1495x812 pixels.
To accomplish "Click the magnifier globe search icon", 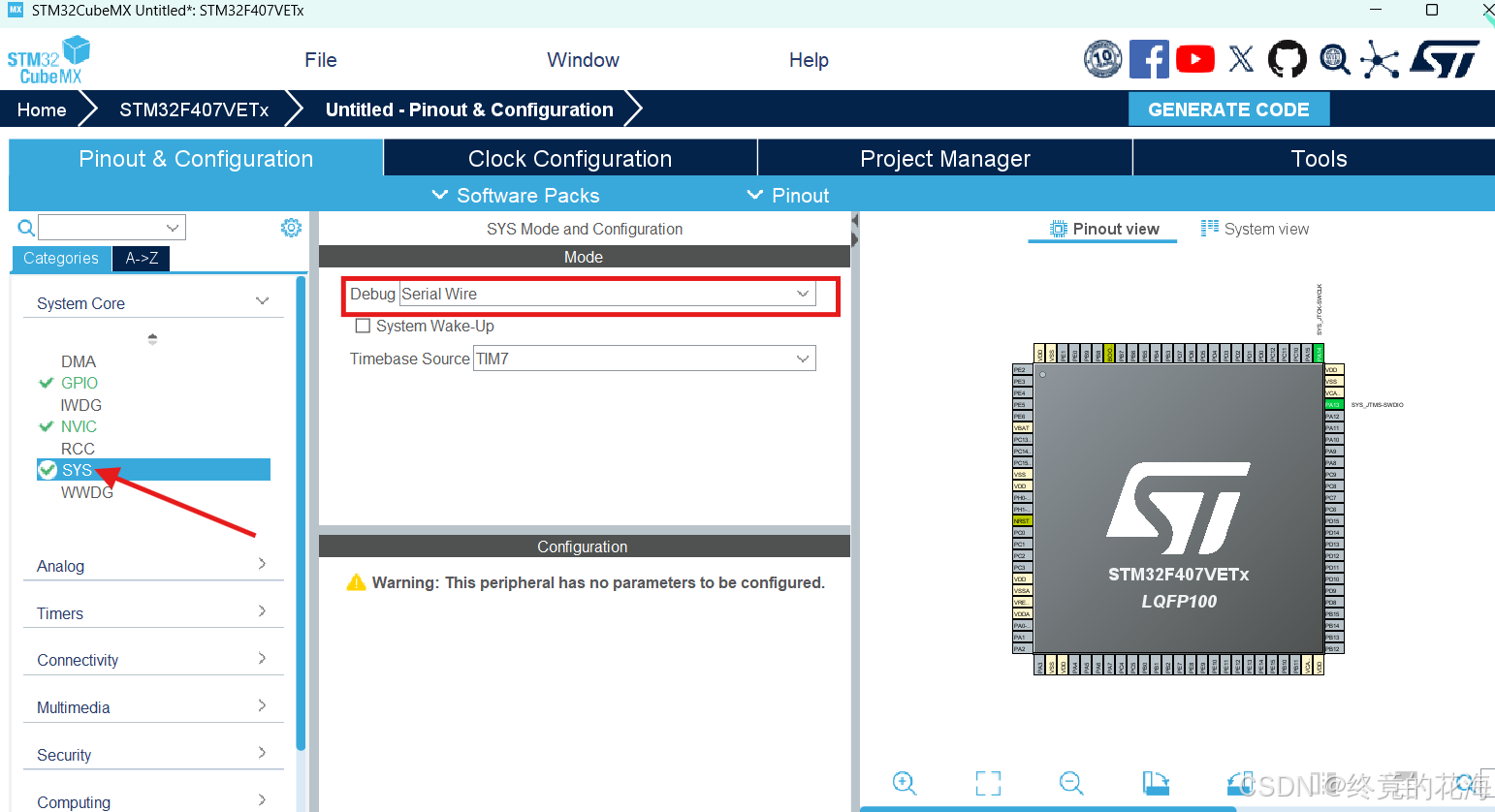I will tap(1334, 59).
